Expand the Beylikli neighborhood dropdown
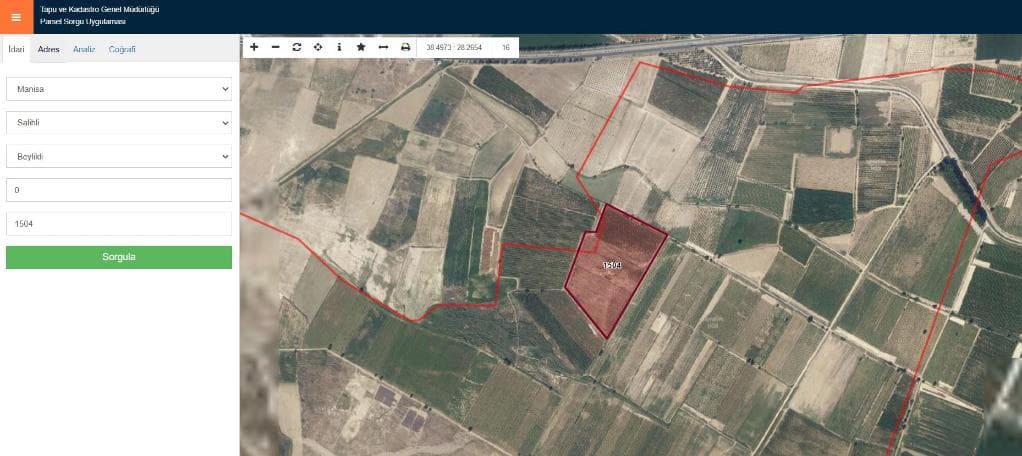Viewport: 1022px width, 456px height. pyautogui.click(x=119, y=157)
